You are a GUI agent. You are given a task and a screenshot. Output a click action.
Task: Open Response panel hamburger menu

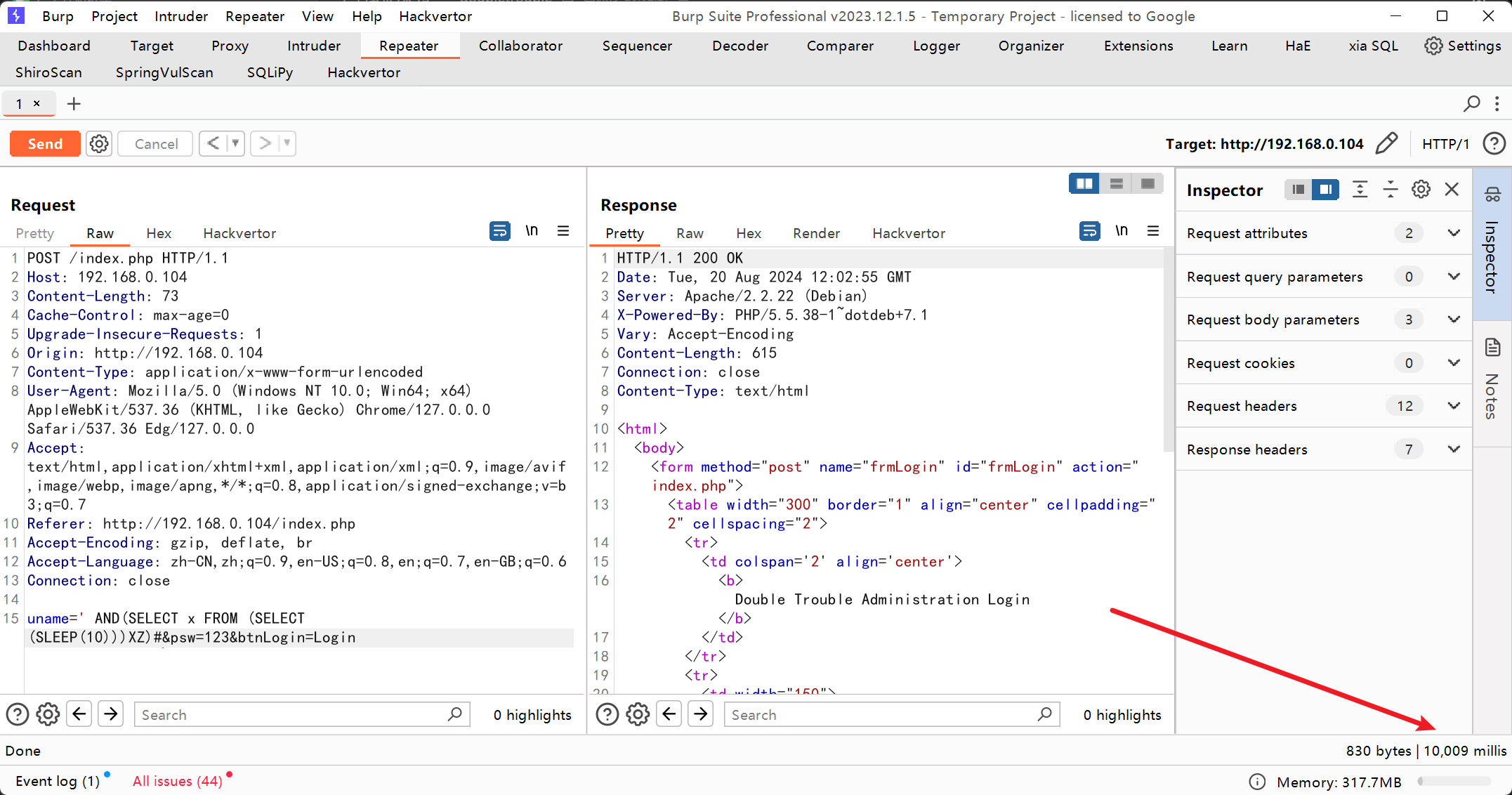coord(1153,231)
